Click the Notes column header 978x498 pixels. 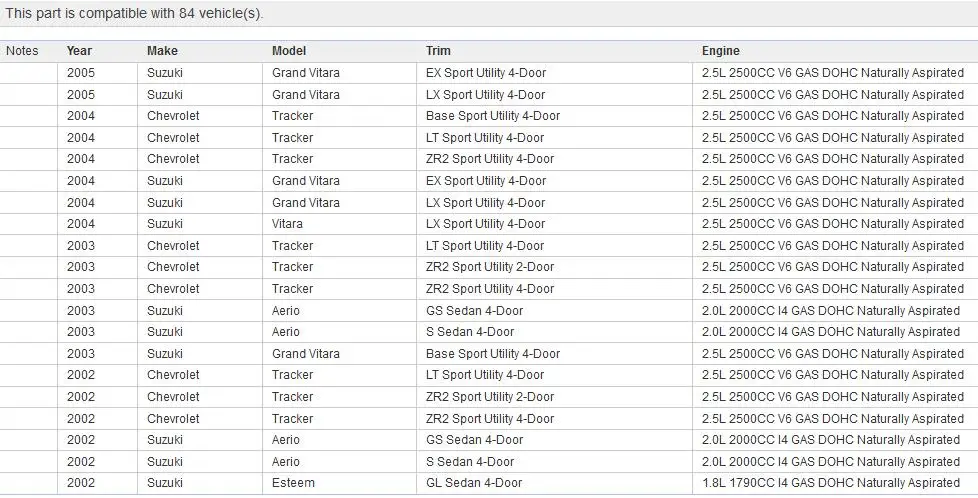[22, 51]
